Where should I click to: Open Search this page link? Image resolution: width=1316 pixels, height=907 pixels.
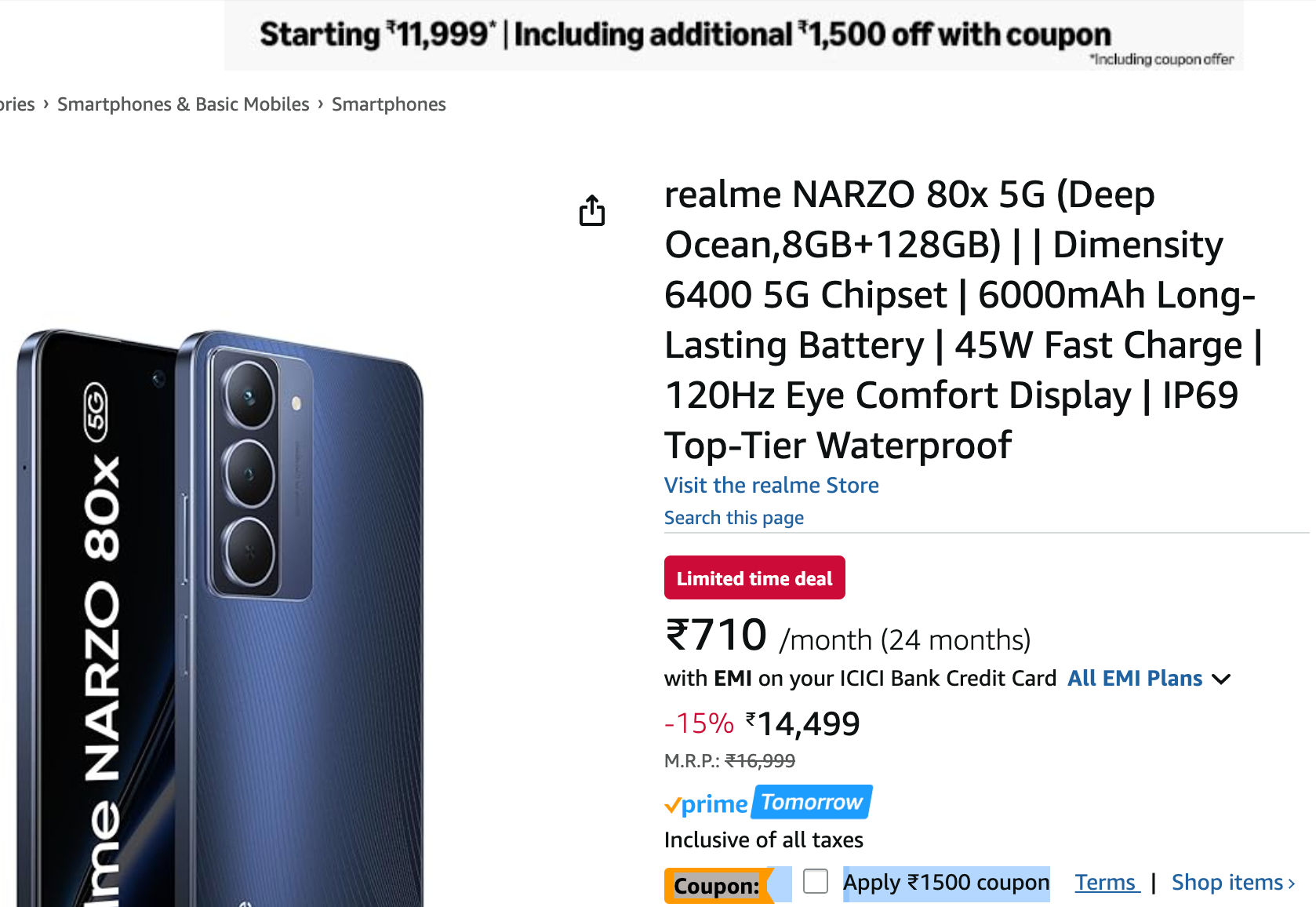pos(734,518)
